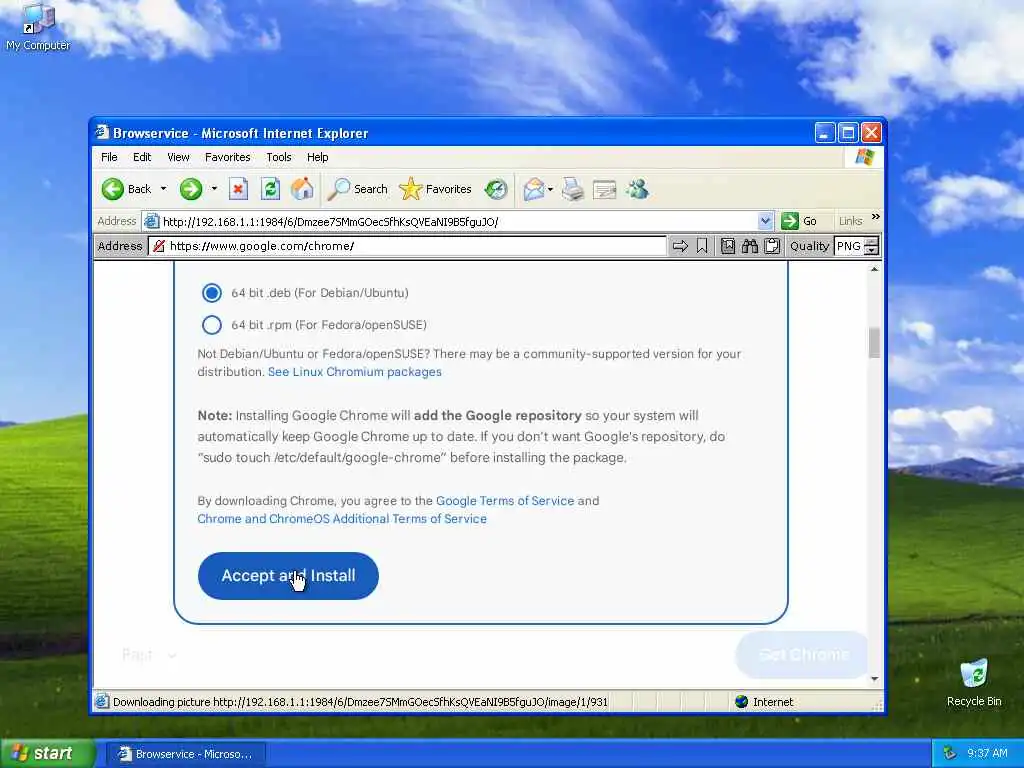Screen dimensions: 1024x768
Task: Open the IE address bar dropdown
Action: coord(765,221)
